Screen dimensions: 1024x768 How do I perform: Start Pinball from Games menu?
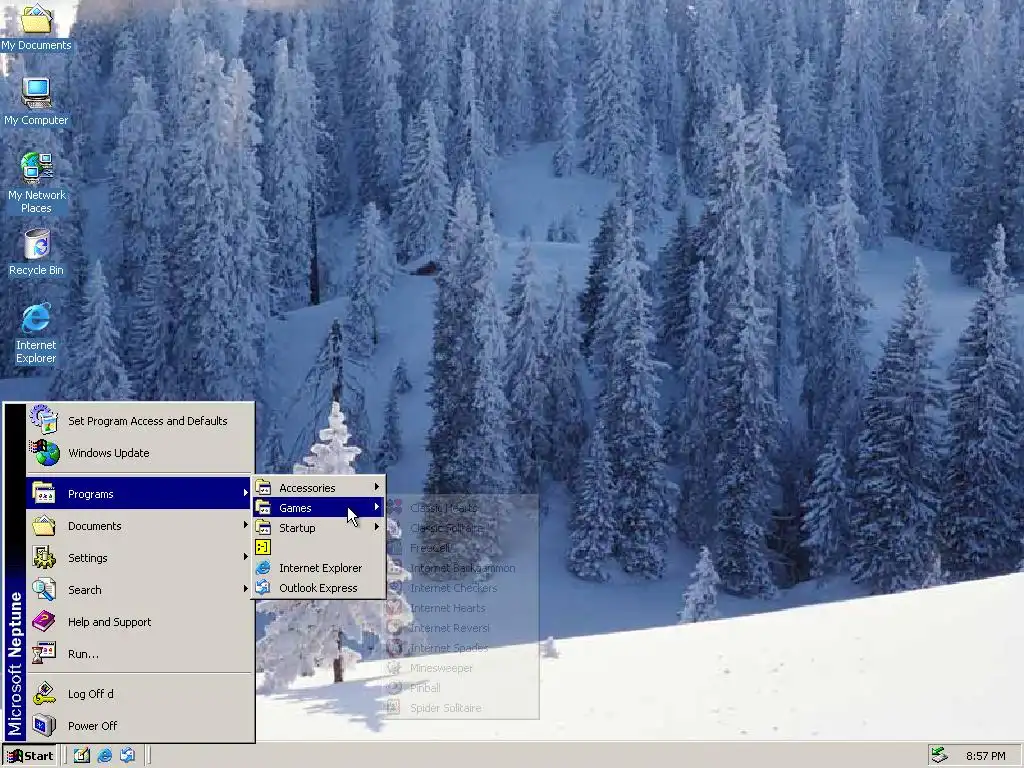point(462,688)
